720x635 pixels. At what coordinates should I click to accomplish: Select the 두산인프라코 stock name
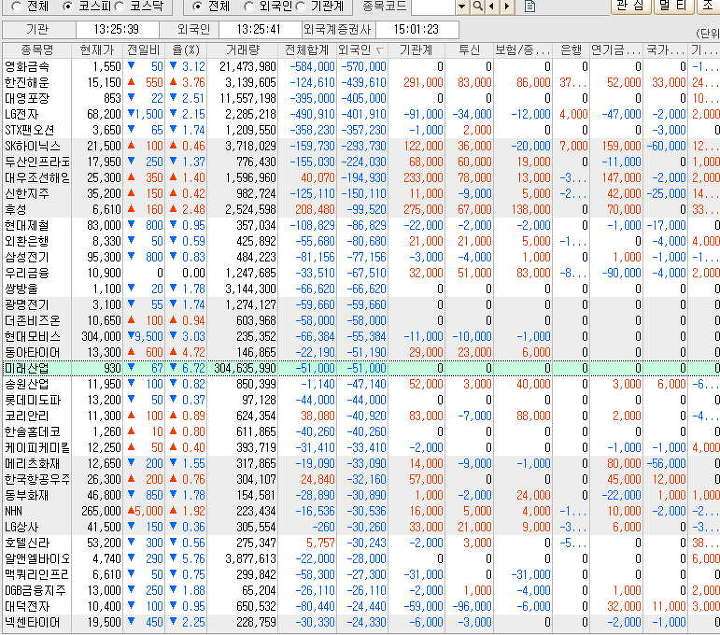tap(37, 162)
